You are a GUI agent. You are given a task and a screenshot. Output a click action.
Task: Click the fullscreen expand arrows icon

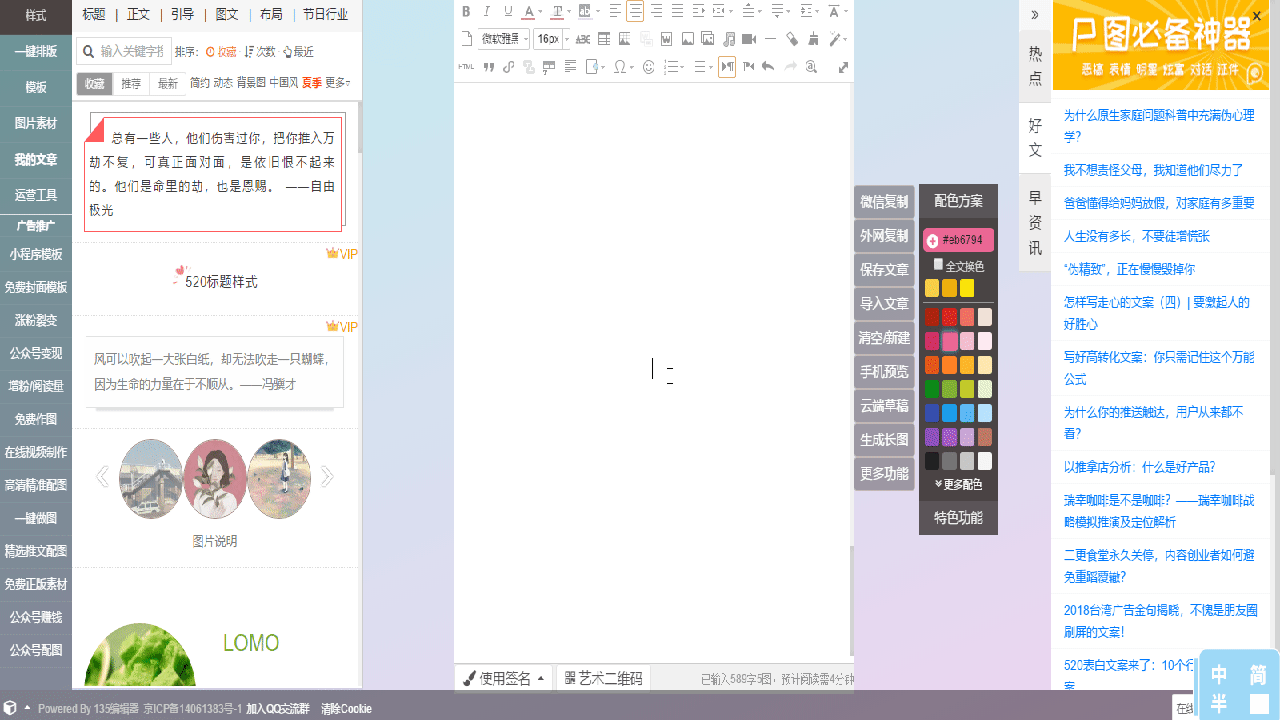click(x=843, y=67)
